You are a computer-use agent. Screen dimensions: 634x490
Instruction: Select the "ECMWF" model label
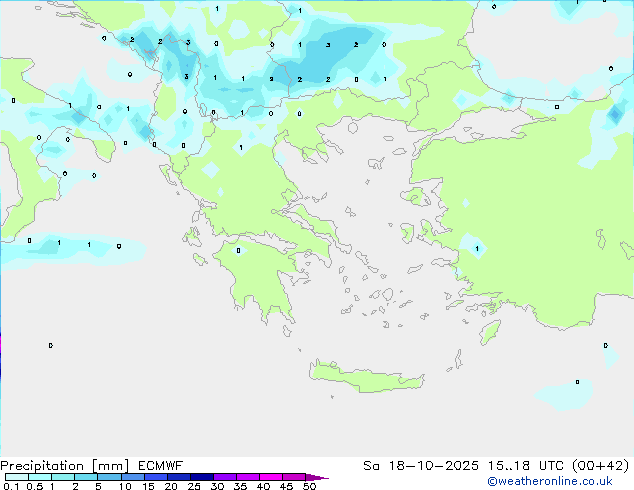click(x=161, y=466)
